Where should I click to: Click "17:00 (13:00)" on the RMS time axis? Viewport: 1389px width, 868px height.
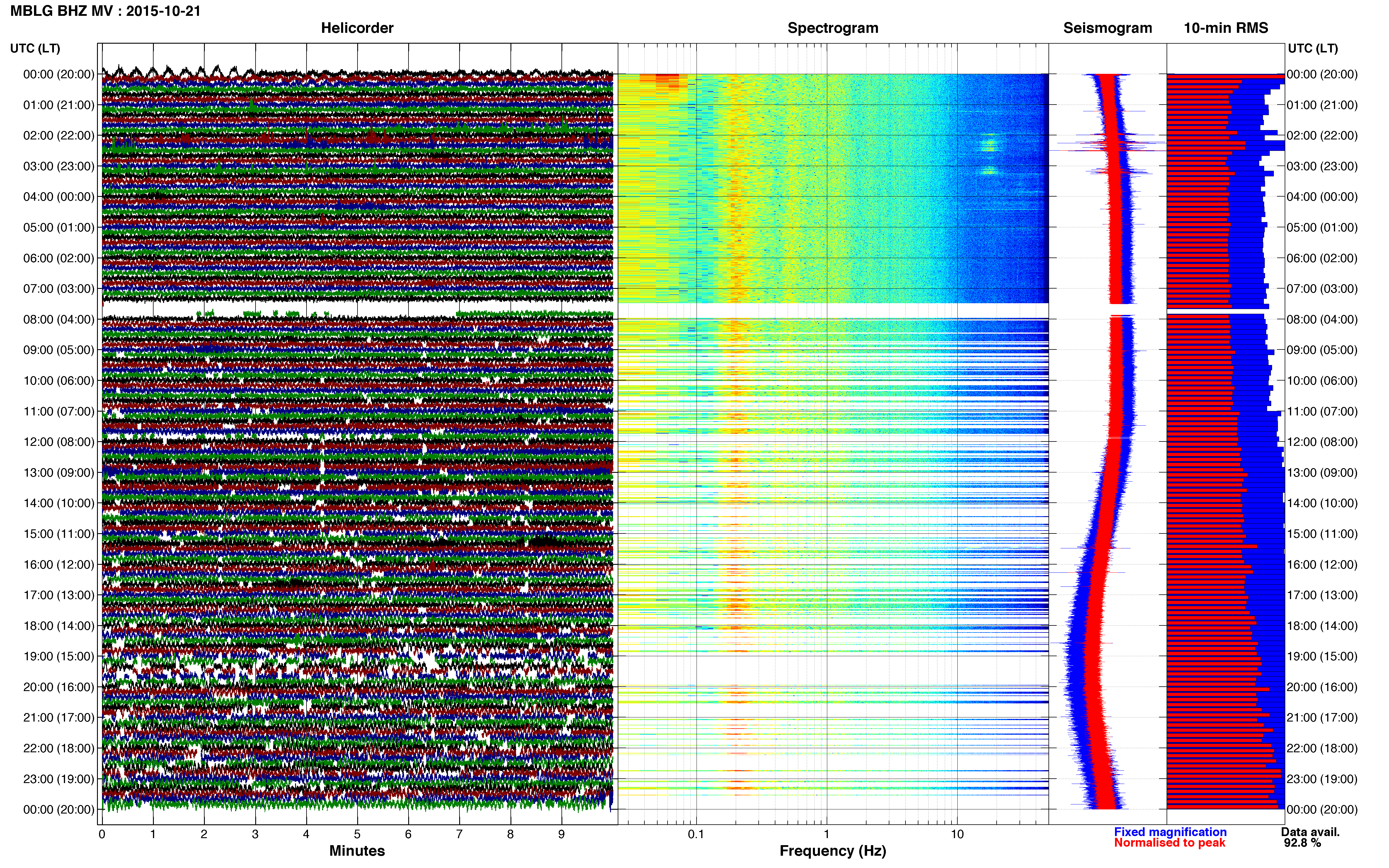click(1322, 595)
